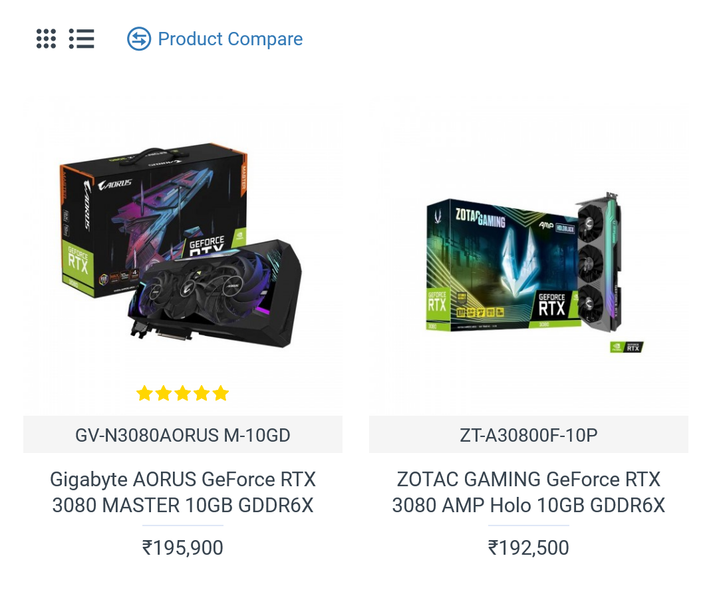This screenshot has width=725, height=600.
Task: Click the middle rating star
Action: tap(182, 393)
